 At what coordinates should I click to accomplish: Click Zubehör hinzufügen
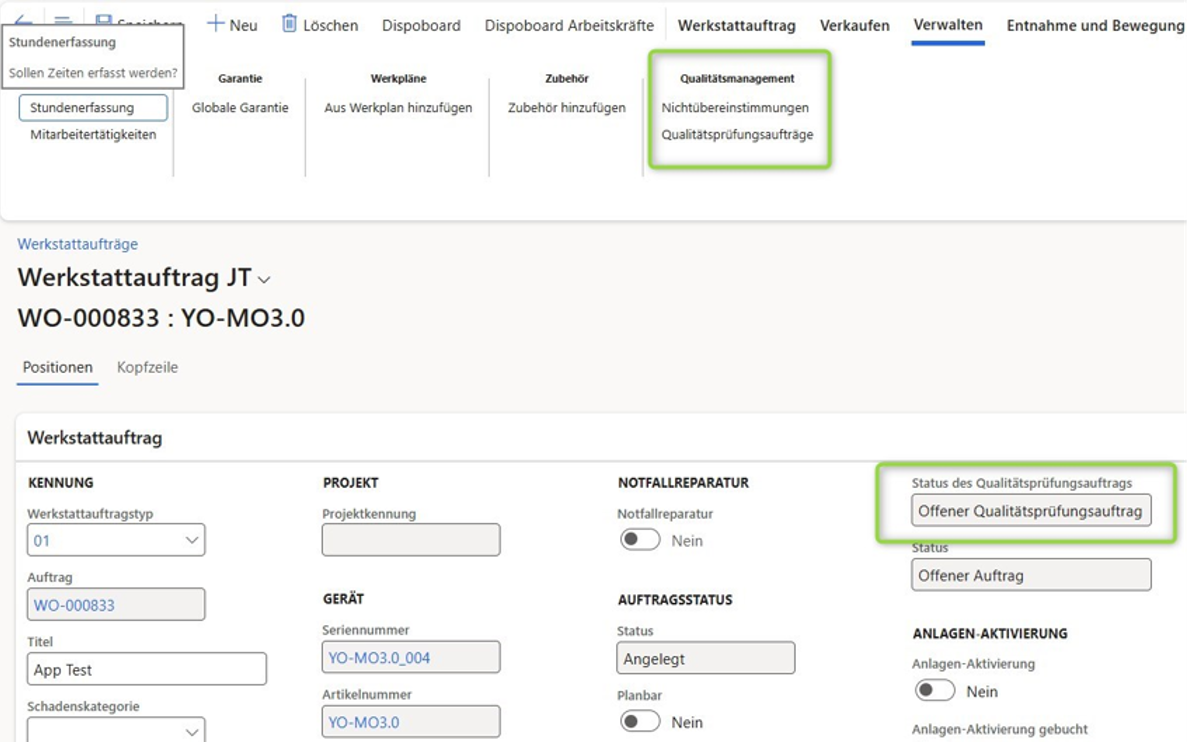point(566,107)
